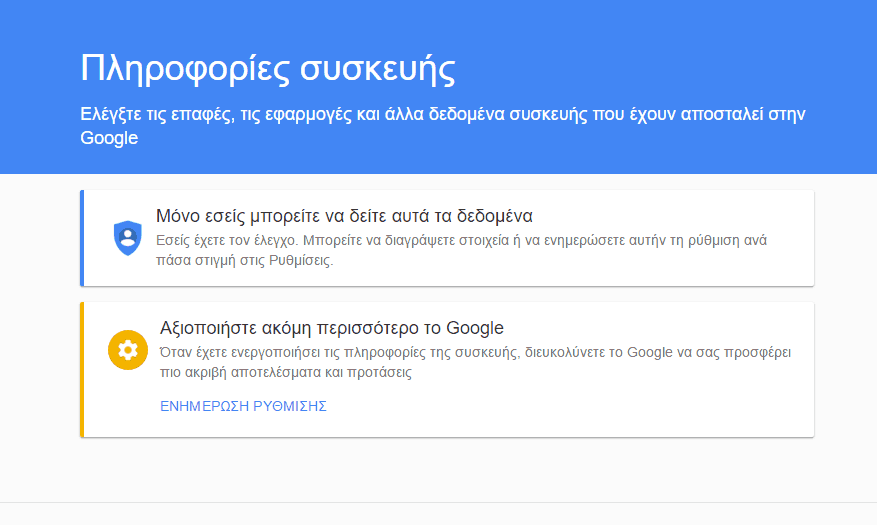Screen dimensions: 877x525
Task: Click the word Ρυθμίσεις in the privacy card
Action: click(x=300, y=261)
